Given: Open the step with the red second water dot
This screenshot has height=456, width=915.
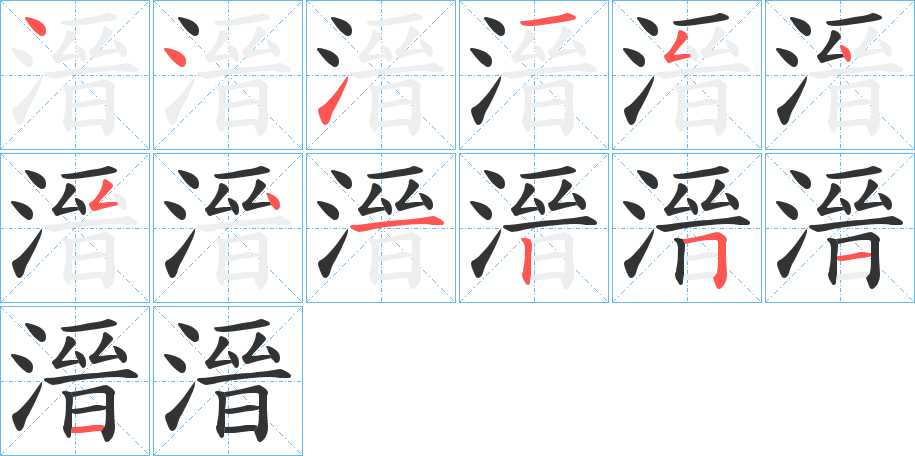Looking at the screenshot, I should coord(228,75).
